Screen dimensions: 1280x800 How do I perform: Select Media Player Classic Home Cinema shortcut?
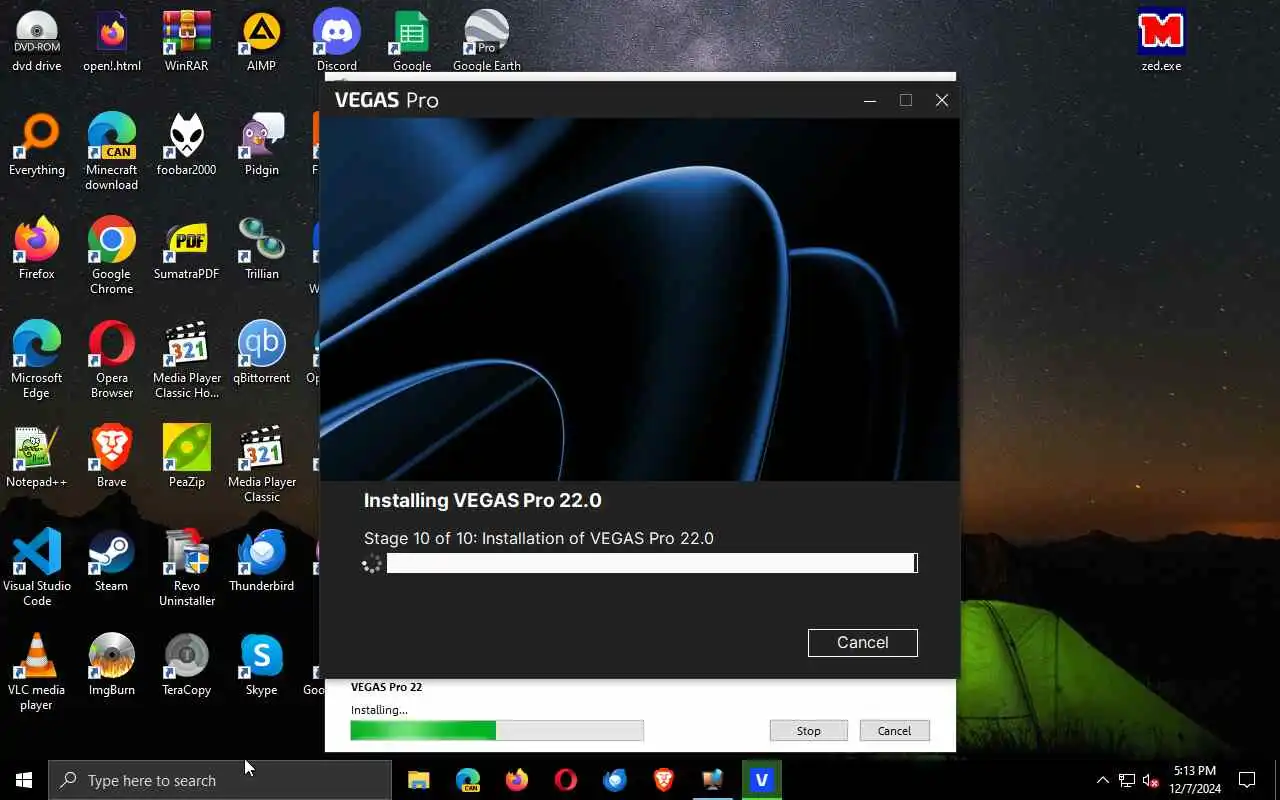pyautogui.click(x=186, y=360)
